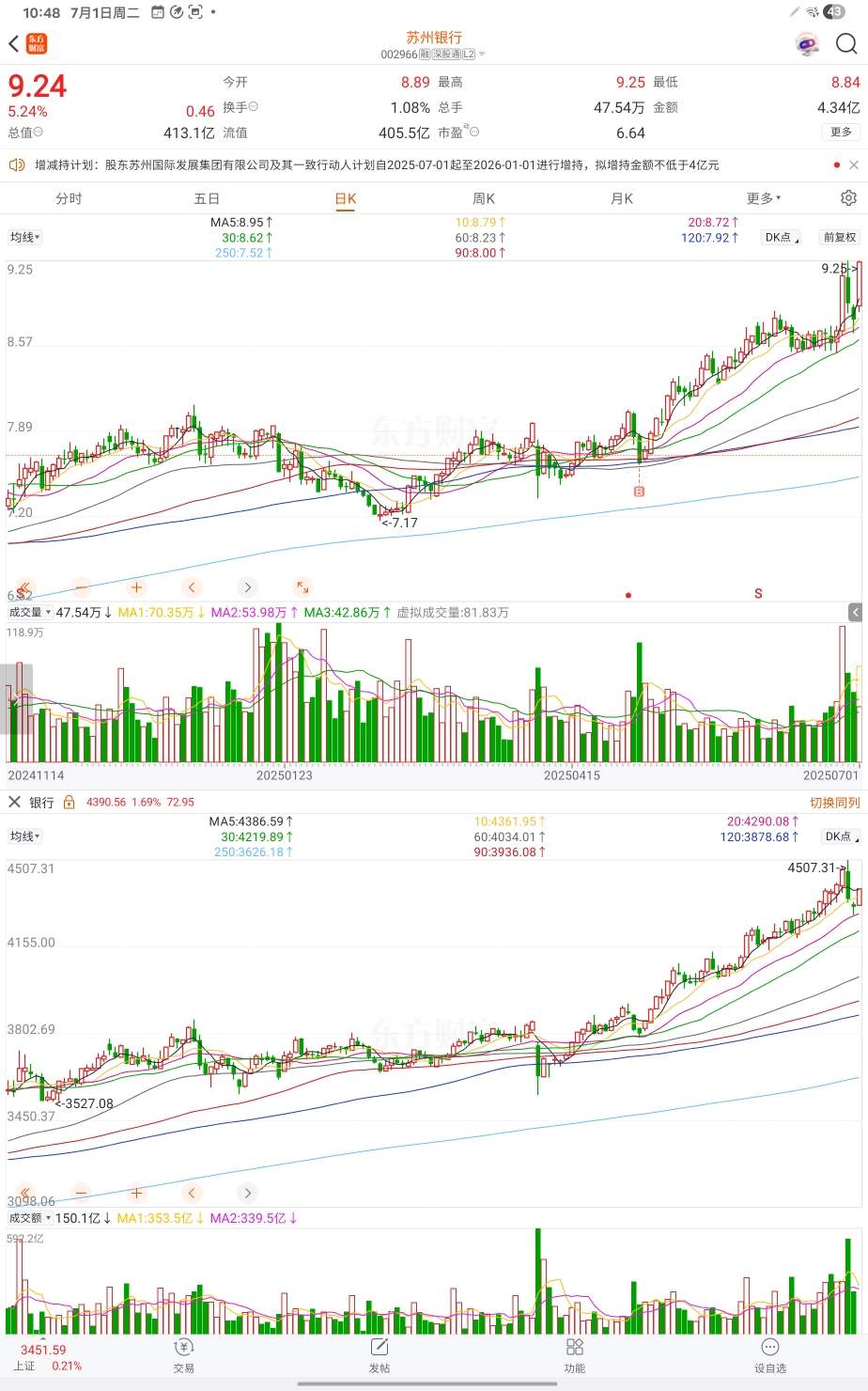Screen dimensions: 868x1391
Task: Shift 银行 index chart left
Action: coord(192,1193)
